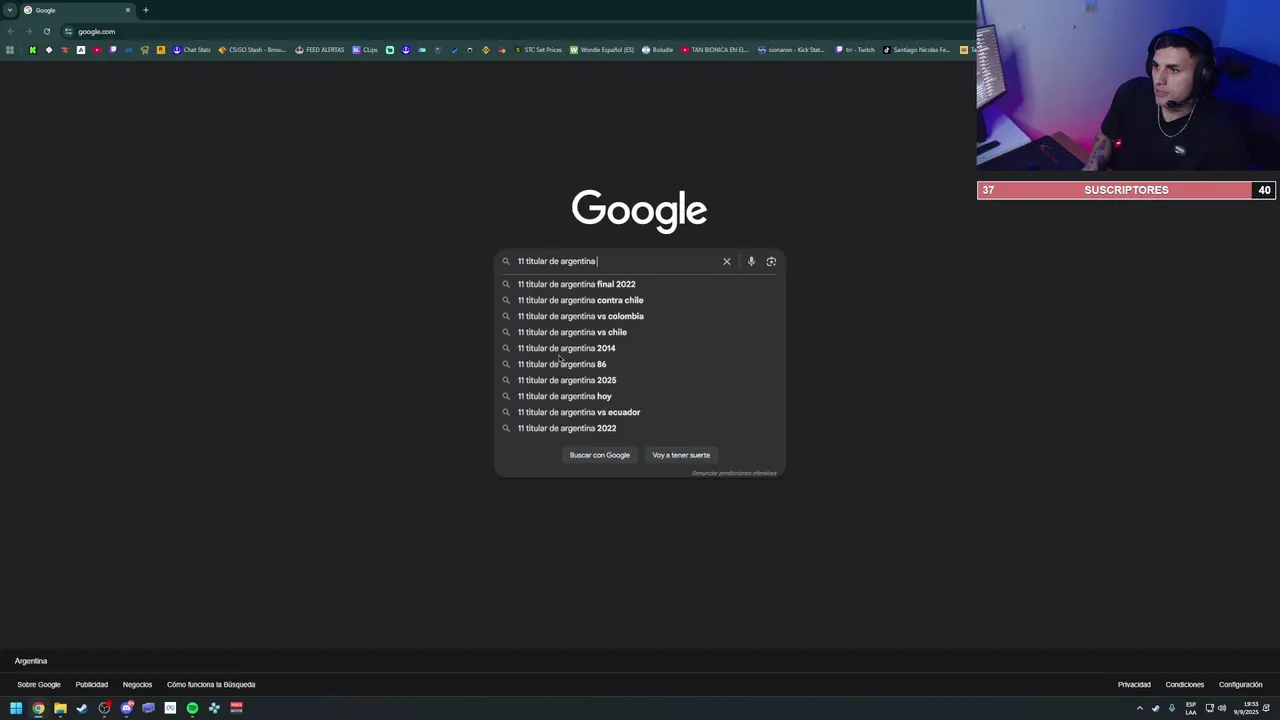Click Denunciar predicciones ofensivas link
The height and width of the screenshot is (720, 1280).
pyautogui.click(x=734, y=473)
